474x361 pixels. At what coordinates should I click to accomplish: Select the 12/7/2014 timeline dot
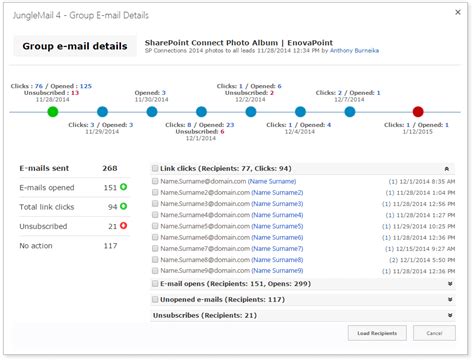pos(350,112)
